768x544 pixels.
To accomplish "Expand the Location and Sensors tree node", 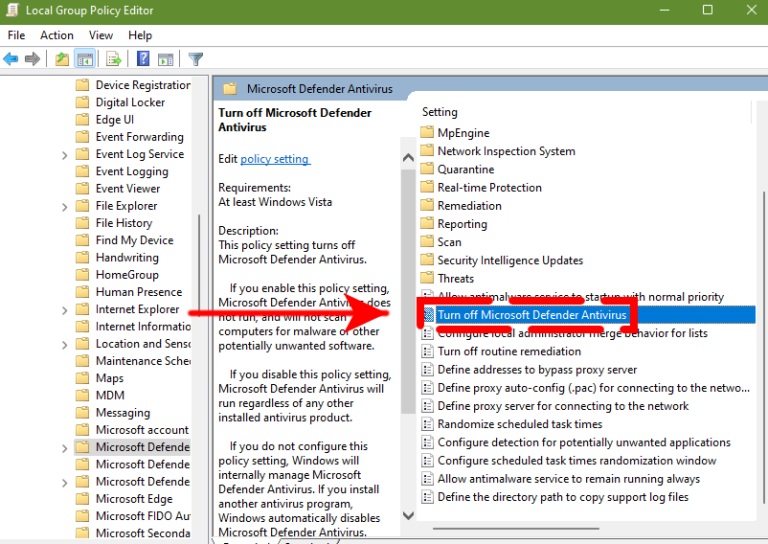I will tap(65, 345).
